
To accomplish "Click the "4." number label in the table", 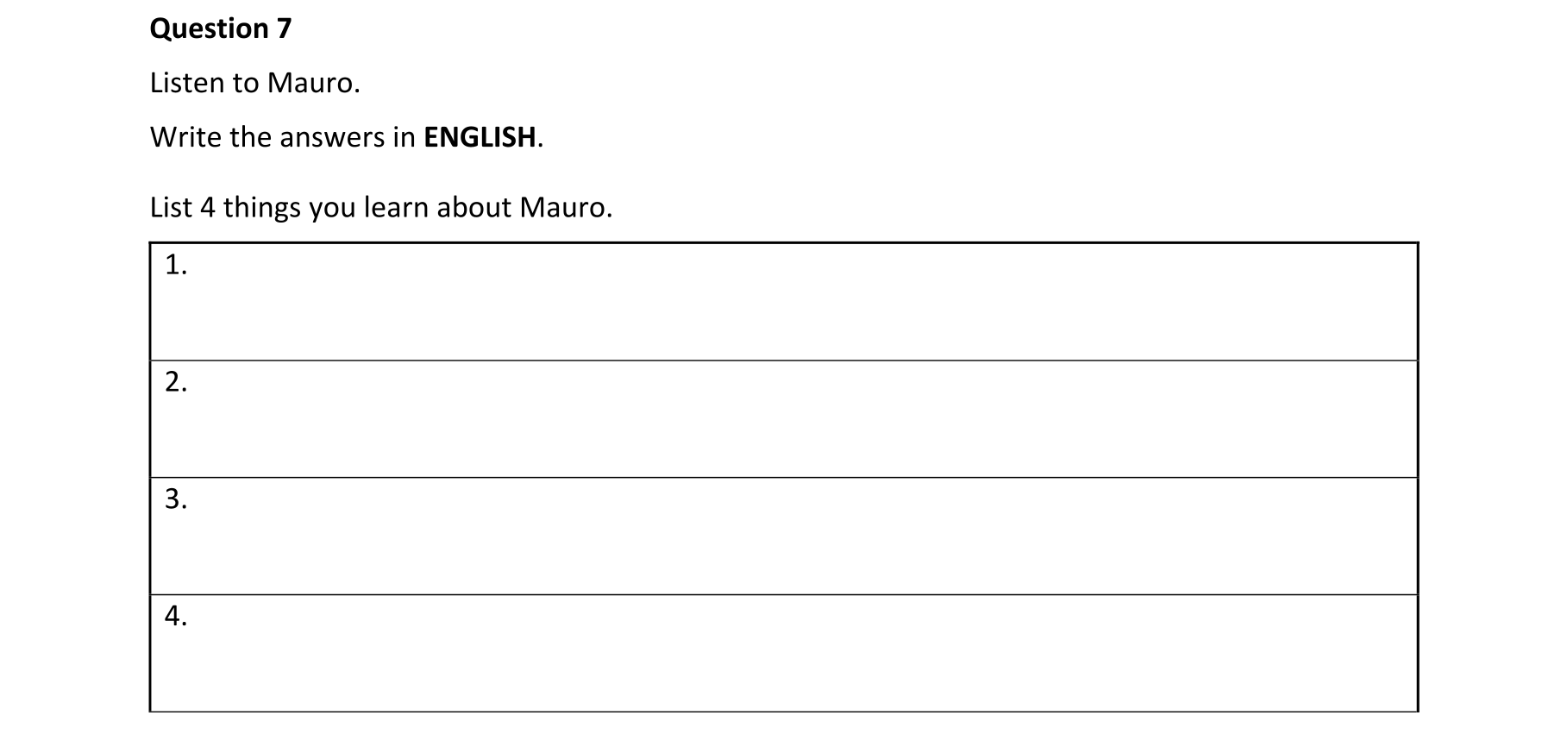I will click(176, 616).
